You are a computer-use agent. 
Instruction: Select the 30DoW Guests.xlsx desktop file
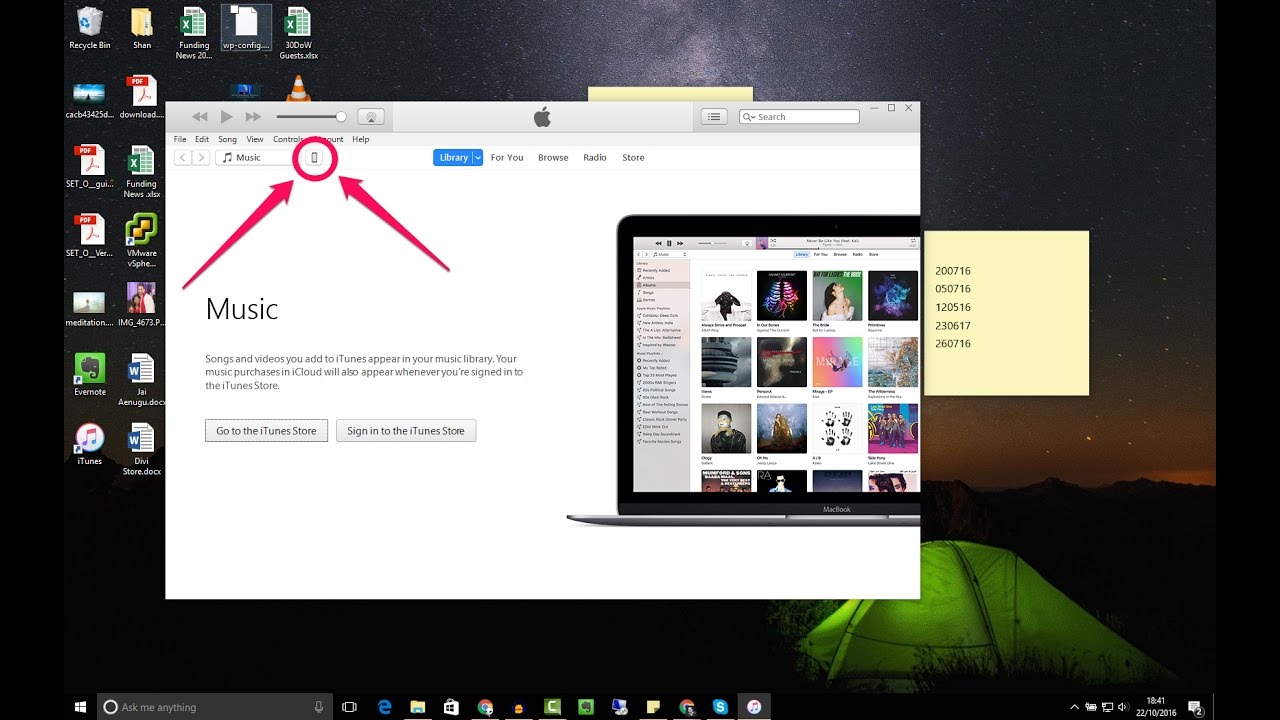tap(298, 33)
